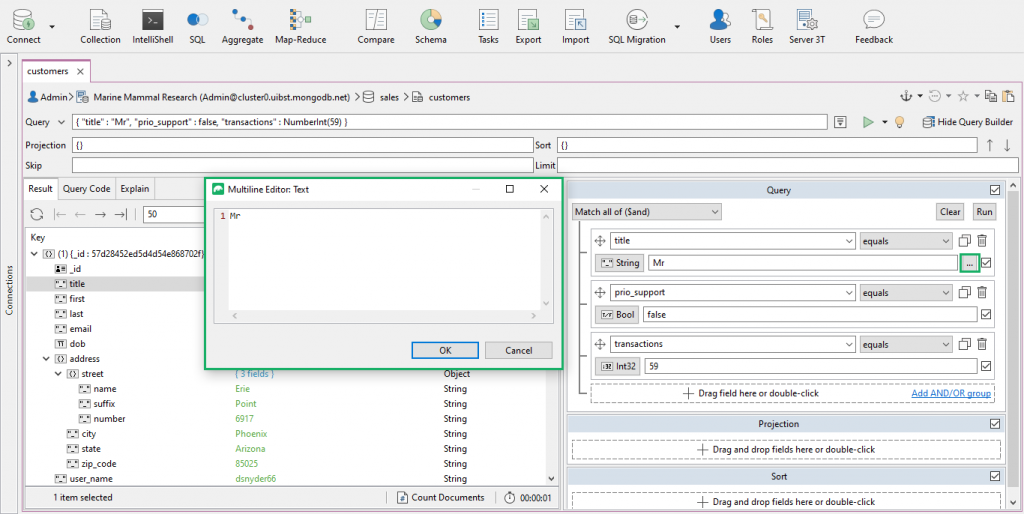Go to the first results page
Screen dimensions: 1024x514
(x=61, y=214)
